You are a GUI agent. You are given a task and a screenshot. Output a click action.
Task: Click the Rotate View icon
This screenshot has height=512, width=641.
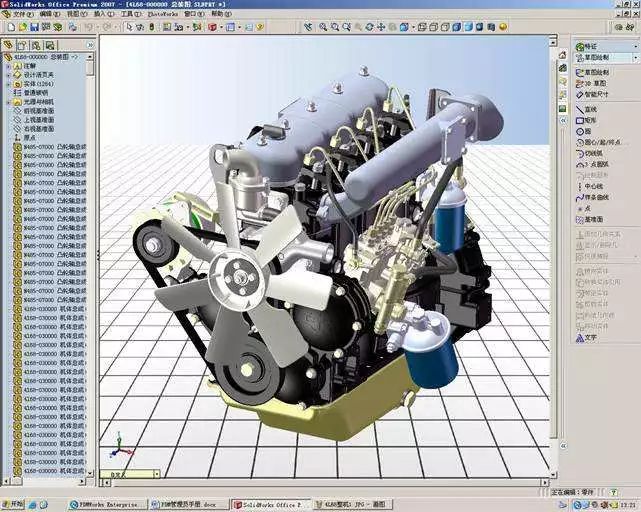coord(370,27)
